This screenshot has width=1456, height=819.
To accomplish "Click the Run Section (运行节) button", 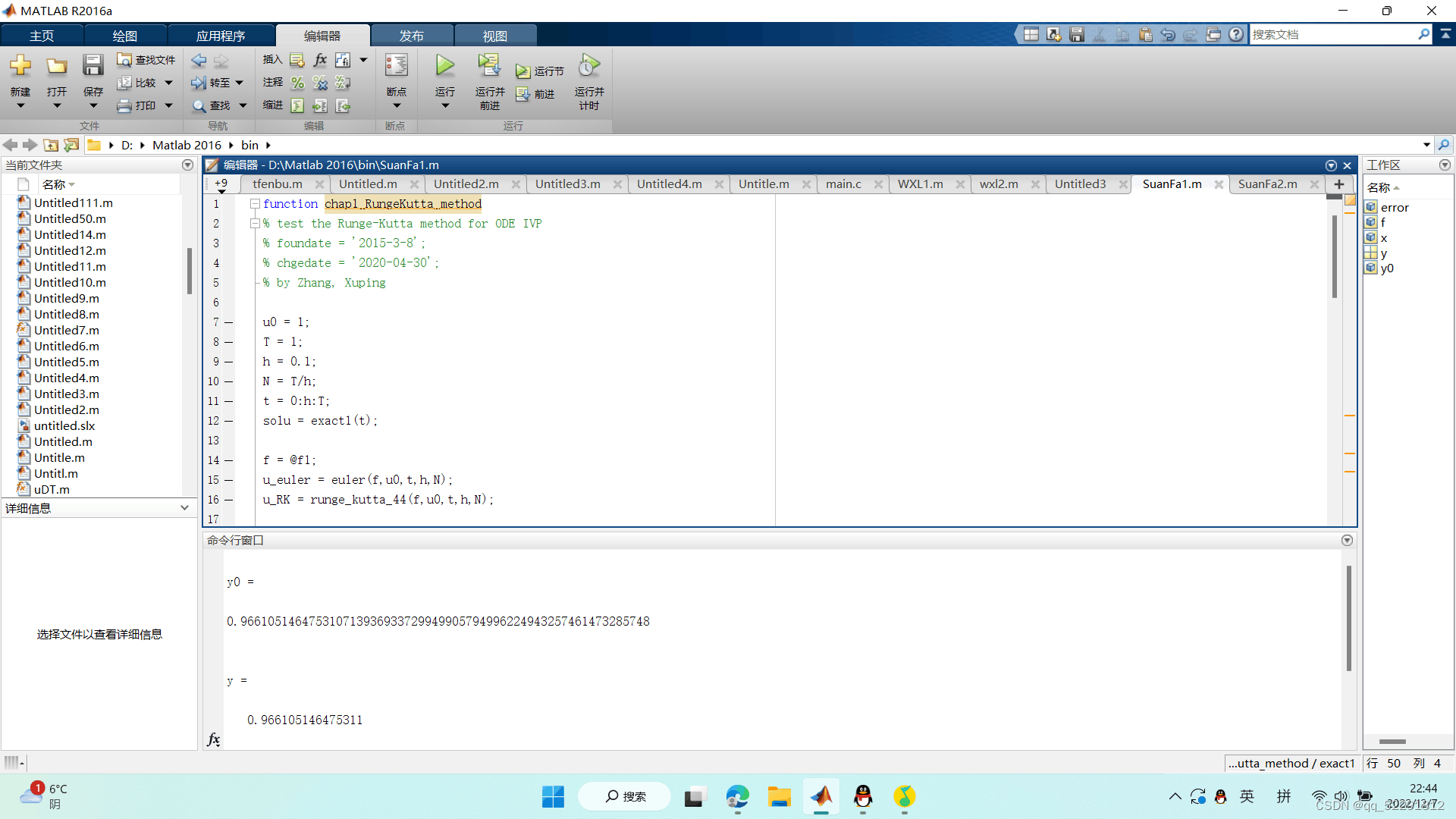I will [x=540, y=71].
